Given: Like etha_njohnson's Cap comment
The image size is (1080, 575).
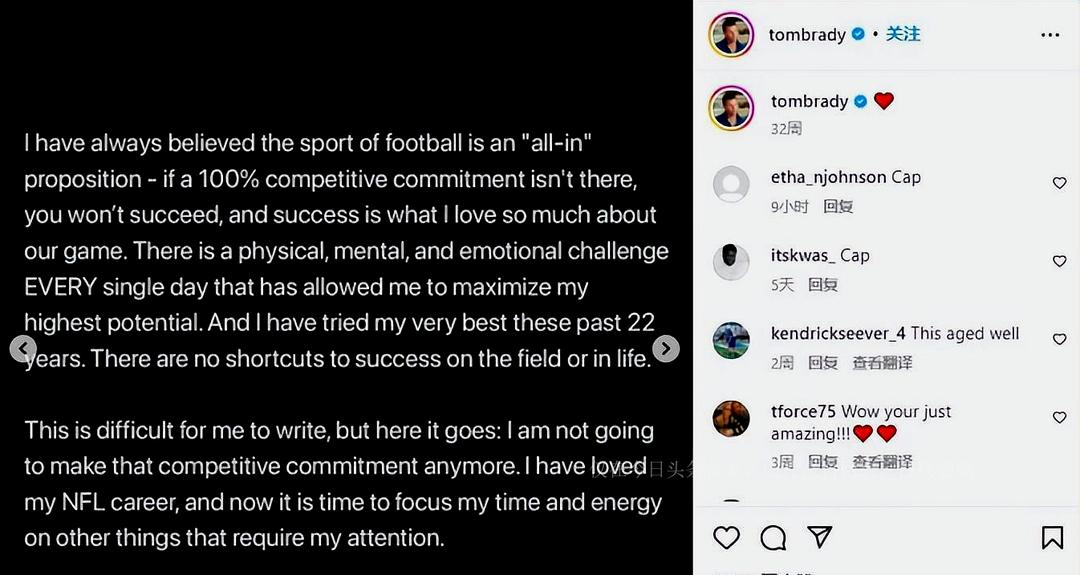Looking at the screenshot, I should click(x=1059, y=183).
